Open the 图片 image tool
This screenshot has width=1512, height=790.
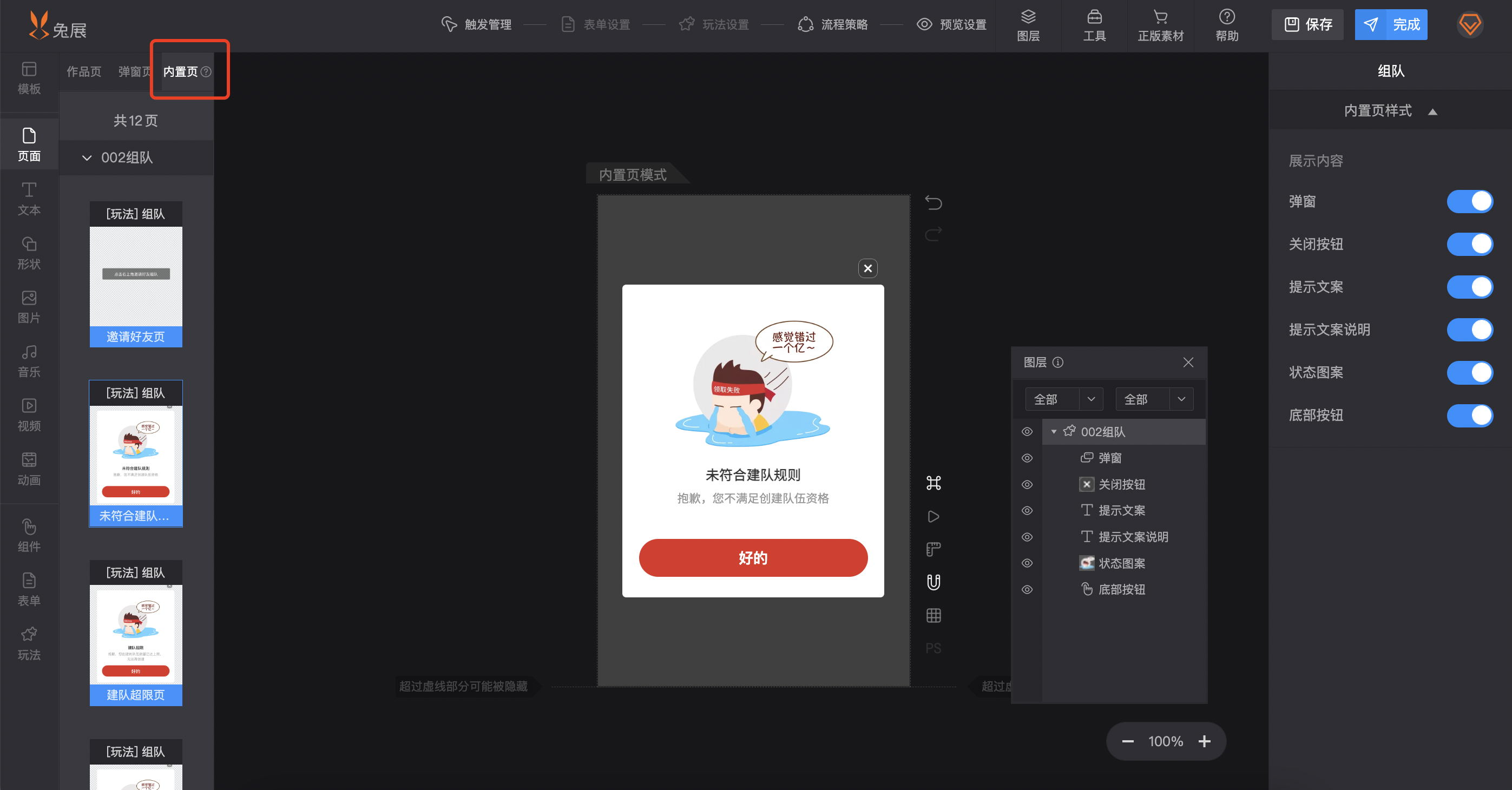[x=29, y=307]
